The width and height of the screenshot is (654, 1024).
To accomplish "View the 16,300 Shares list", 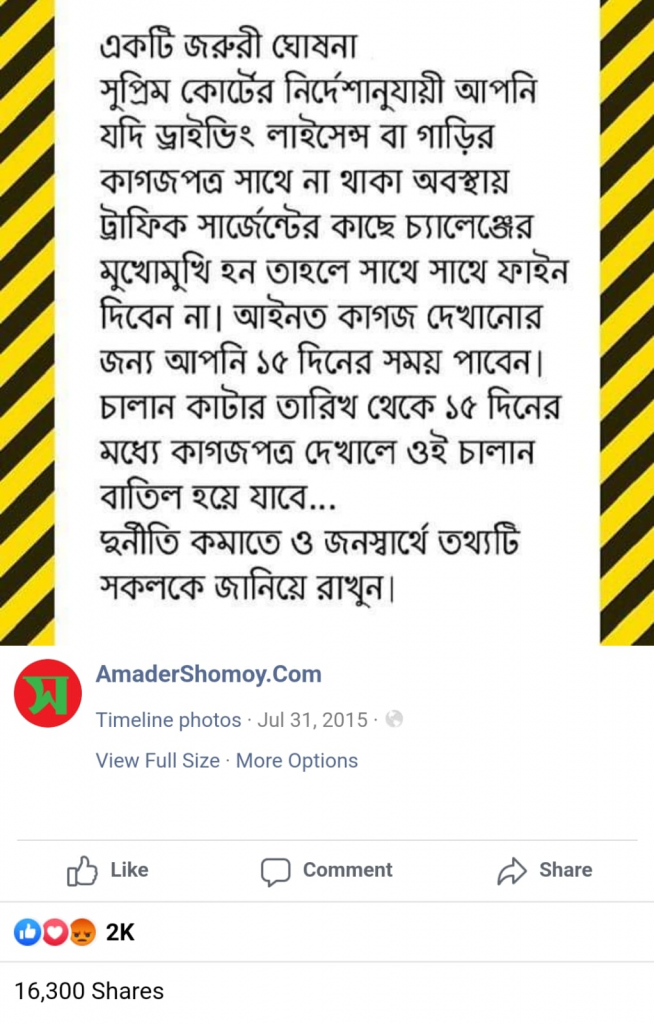I will [x=89, y=991].
